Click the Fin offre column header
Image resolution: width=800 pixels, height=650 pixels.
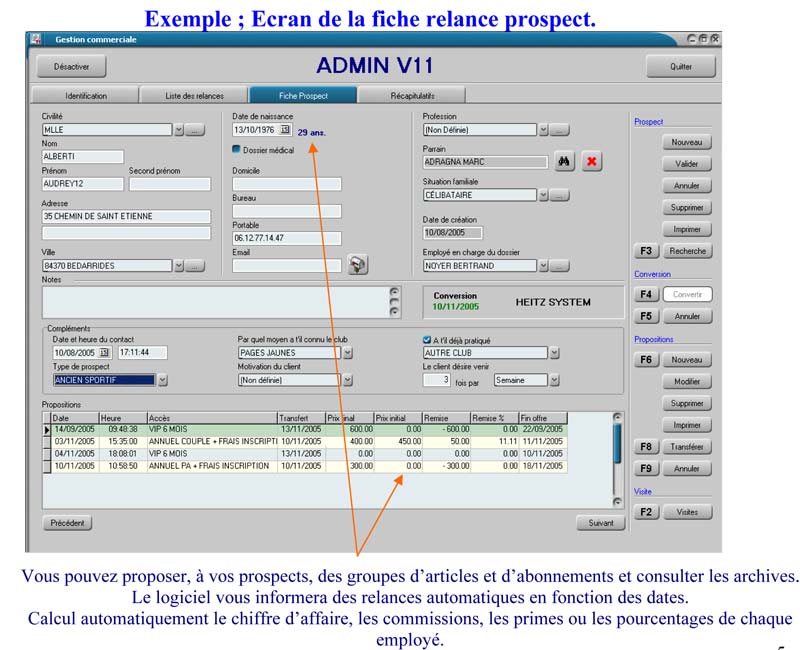point(543,418)
